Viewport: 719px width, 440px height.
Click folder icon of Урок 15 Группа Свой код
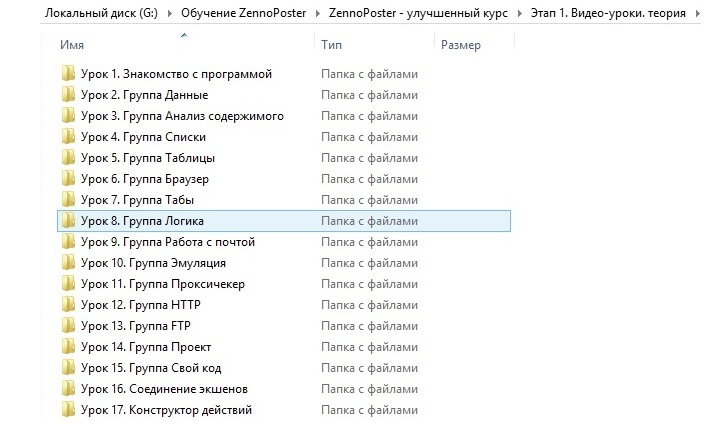(68, 368)
